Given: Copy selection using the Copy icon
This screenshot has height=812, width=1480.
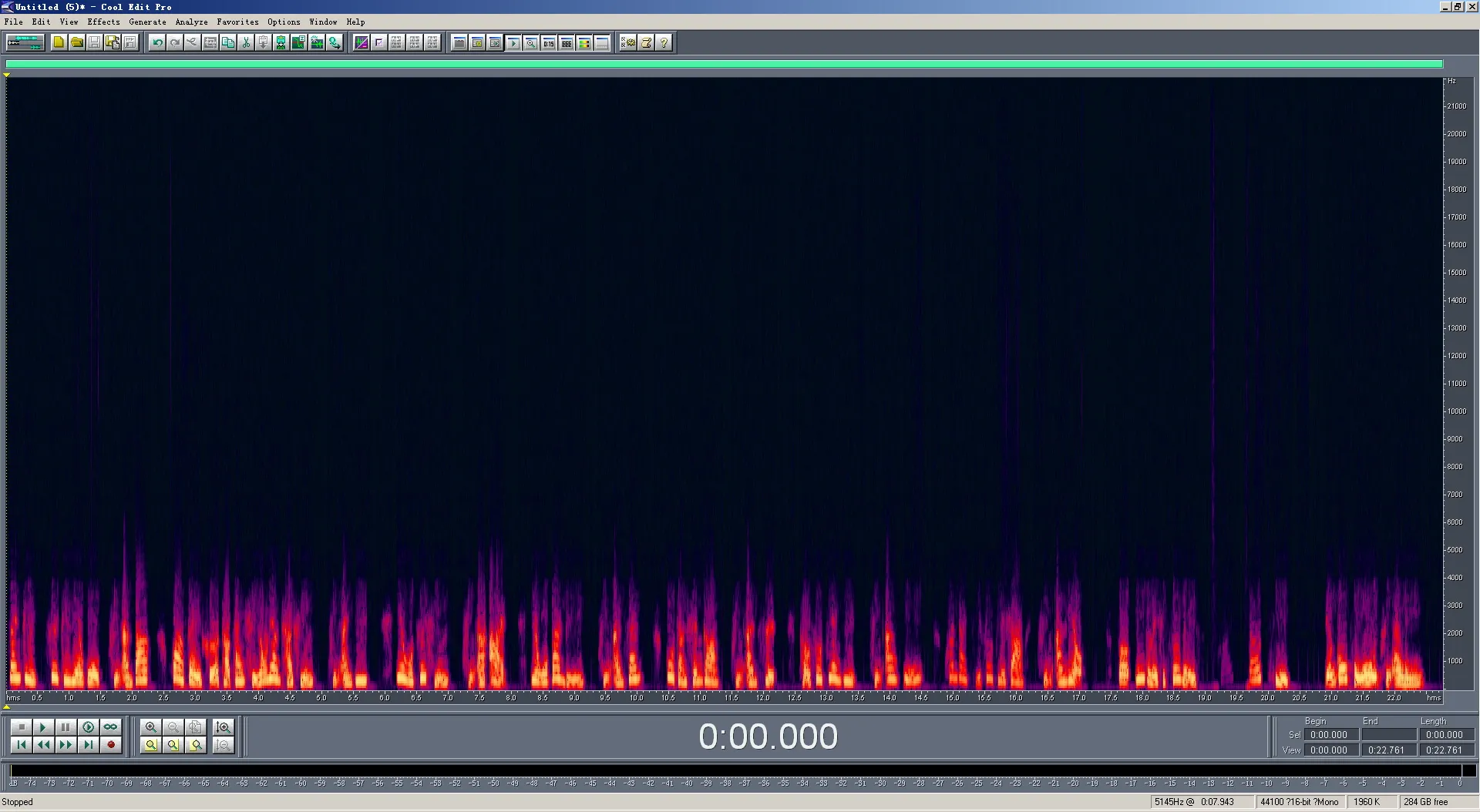Looking at the screenshot, I should (228, 42).
